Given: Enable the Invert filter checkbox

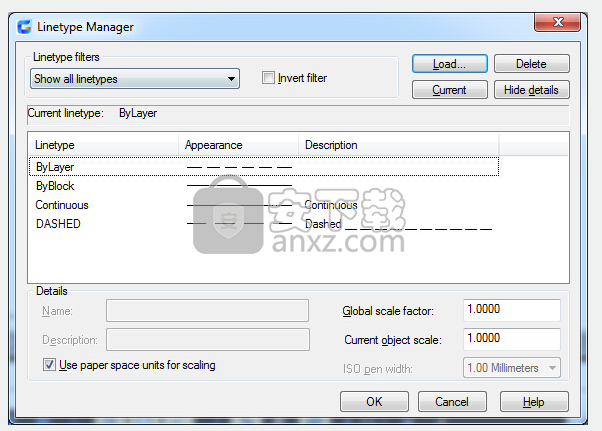Looking at the screenshot, I should (x=268, y=78).
